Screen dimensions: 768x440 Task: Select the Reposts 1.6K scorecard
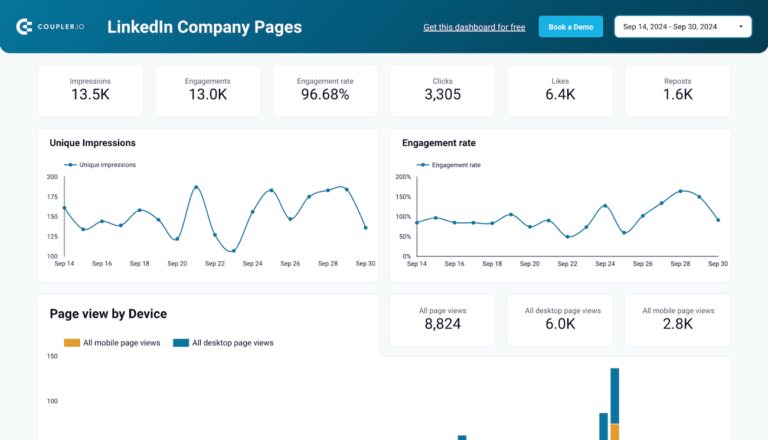point(678,90)
